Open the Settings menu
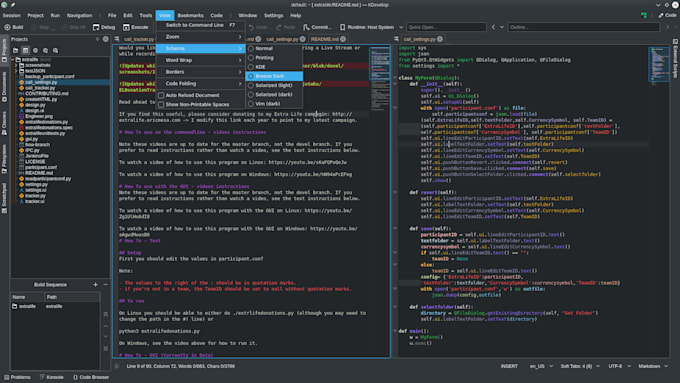The image size is (680, 383). click(274, 15)
